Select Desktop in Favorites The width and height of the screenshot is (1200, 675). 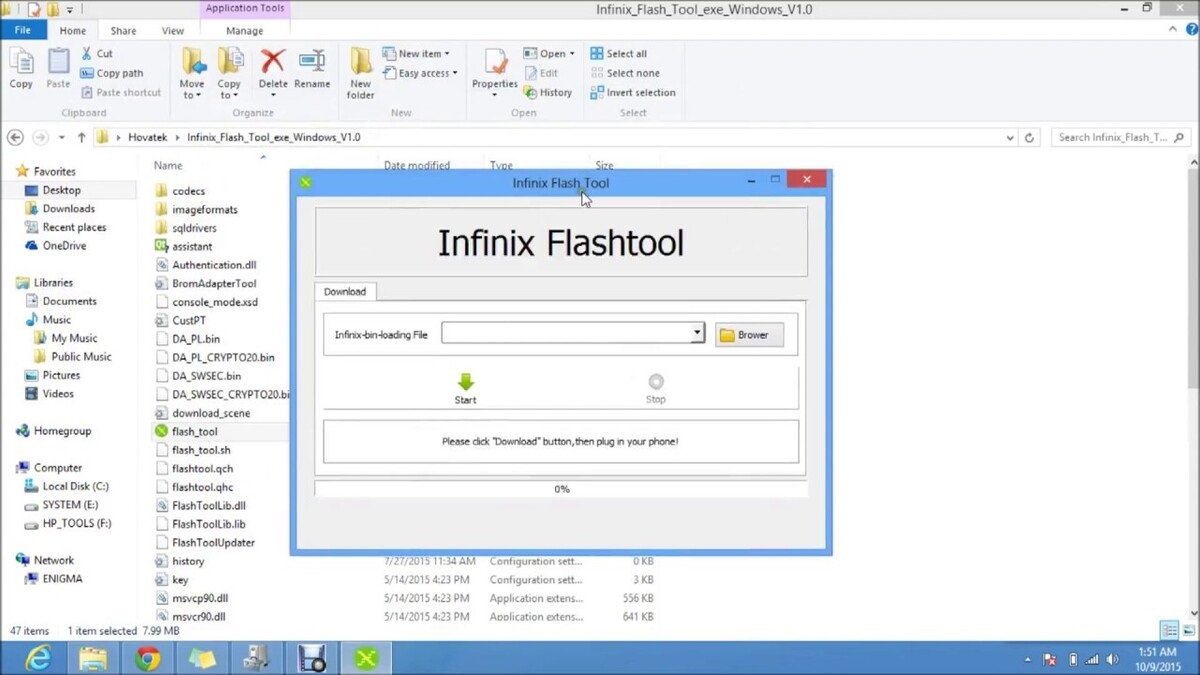tap(62, 190)
